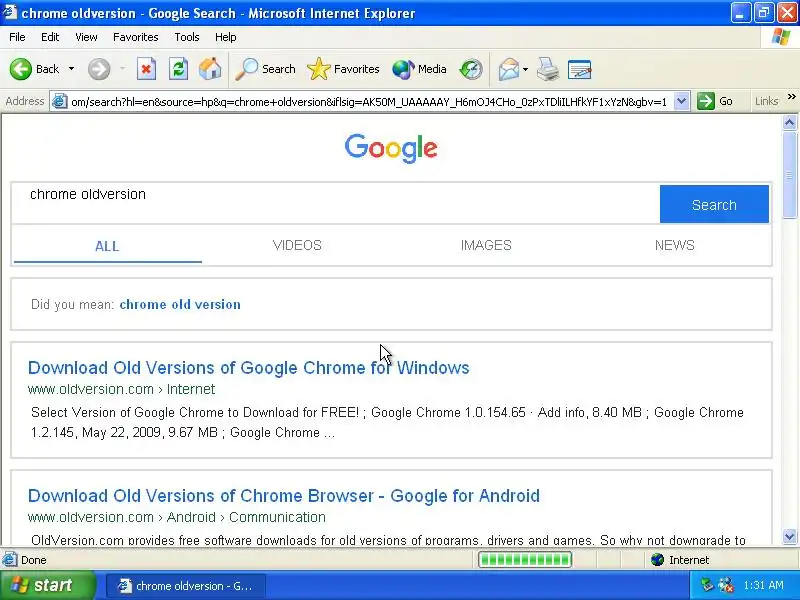Click the 1:31 AM clock
The image size is (800, 600).
click(764, 585)
